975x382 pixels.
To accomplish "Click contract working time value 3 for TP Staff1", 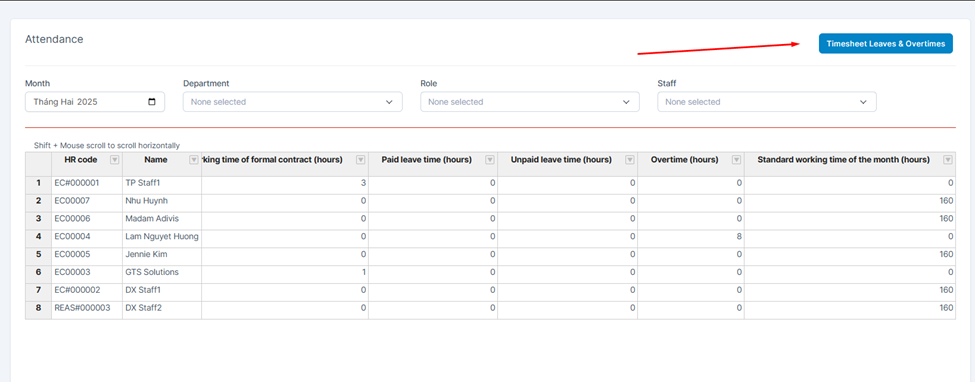I will pos(285,184).
